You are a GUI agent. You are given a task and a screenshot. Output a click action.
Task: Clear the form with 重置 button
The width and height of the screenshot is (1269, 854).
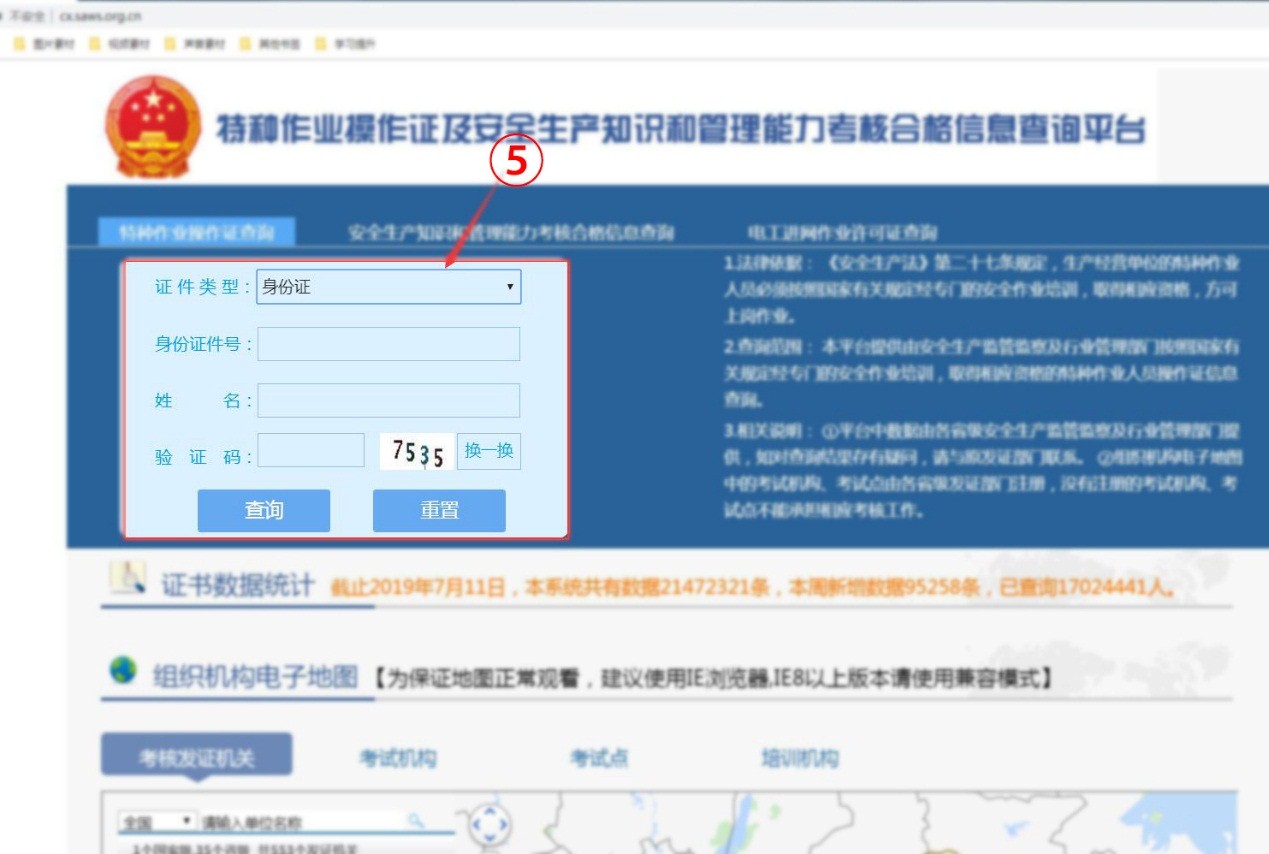439,510
